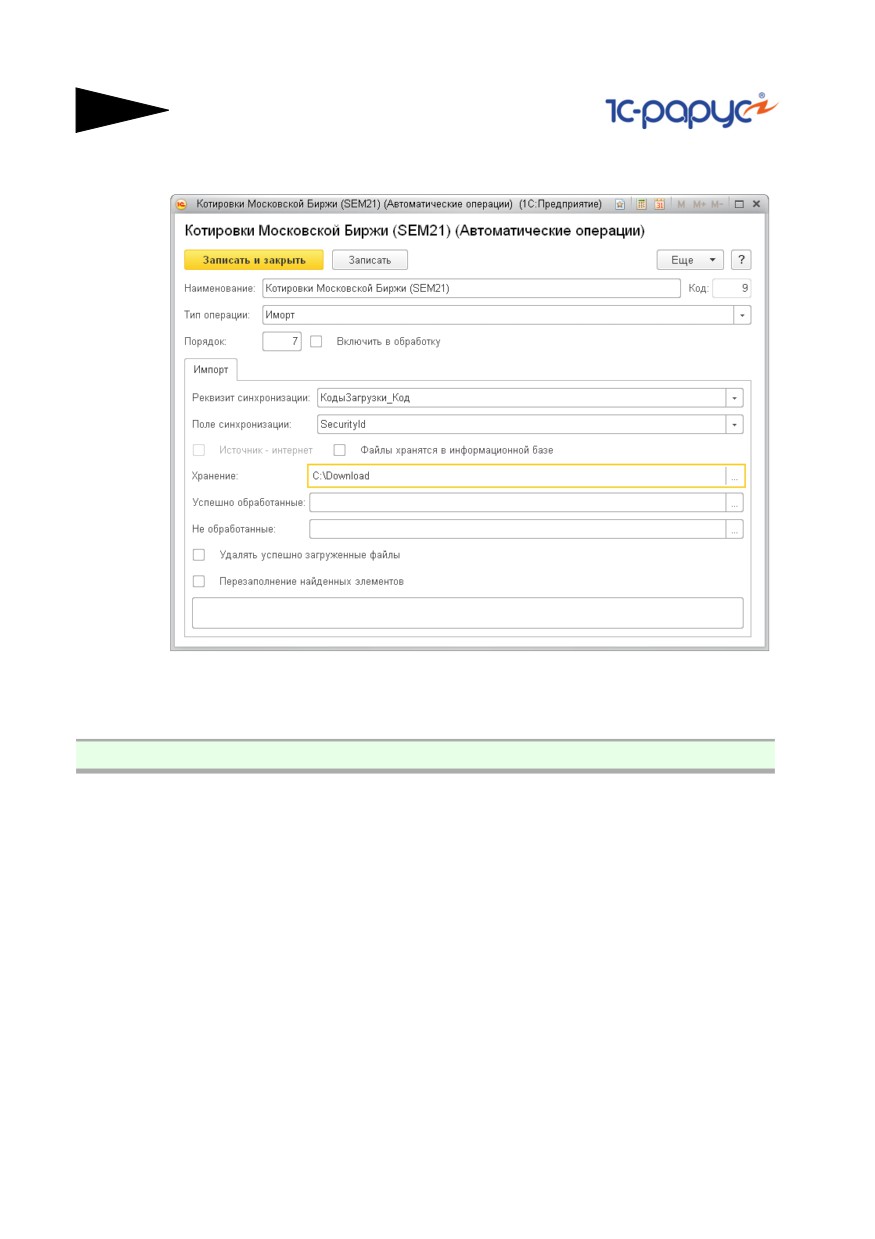Open folder picker for Не обработанные field
Image resolution: width=875 pixels, height=1239 pixels.
pos(735,530)
